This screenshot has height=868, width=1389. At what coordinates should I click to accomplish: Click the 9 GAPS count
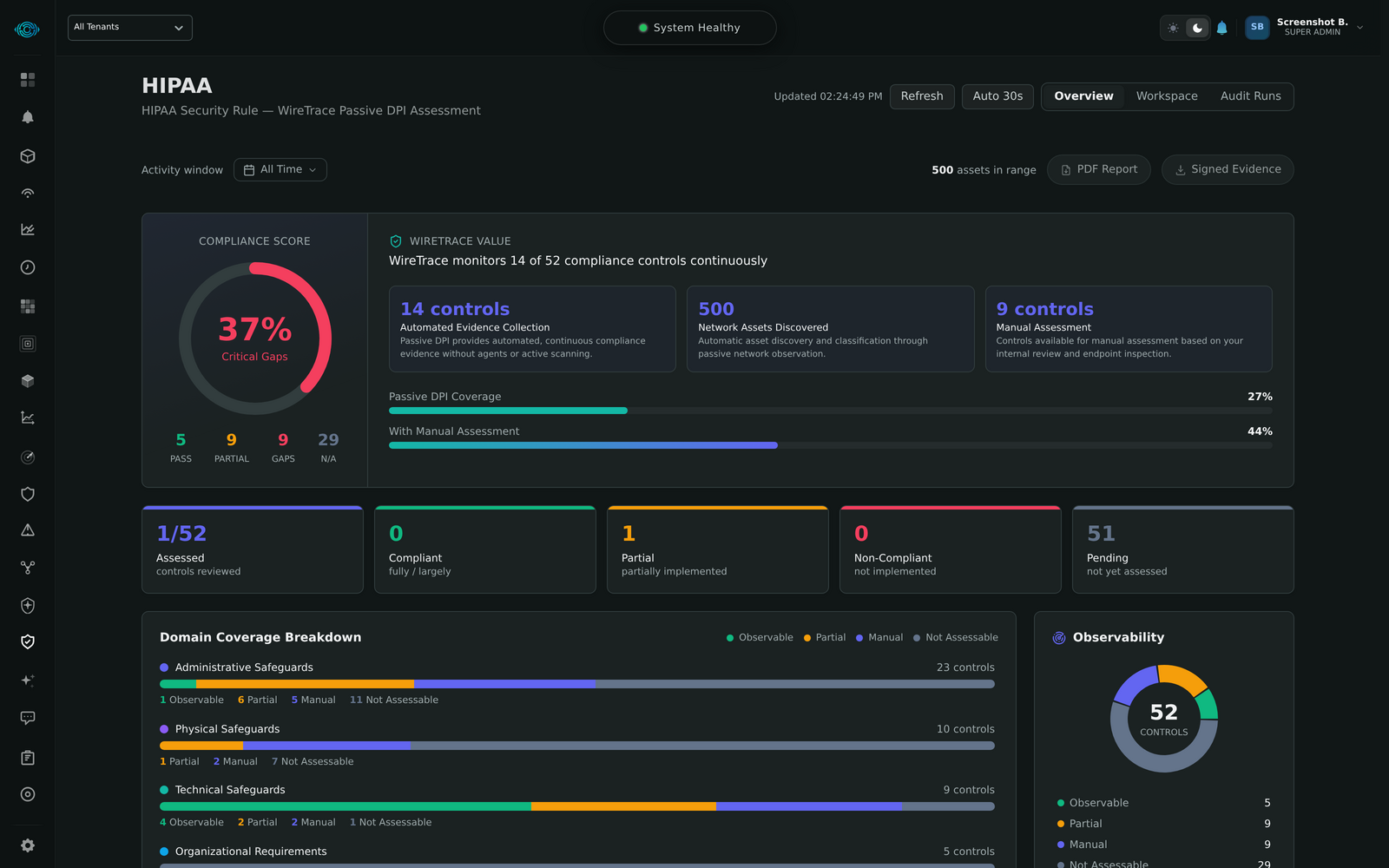point(283,447)
